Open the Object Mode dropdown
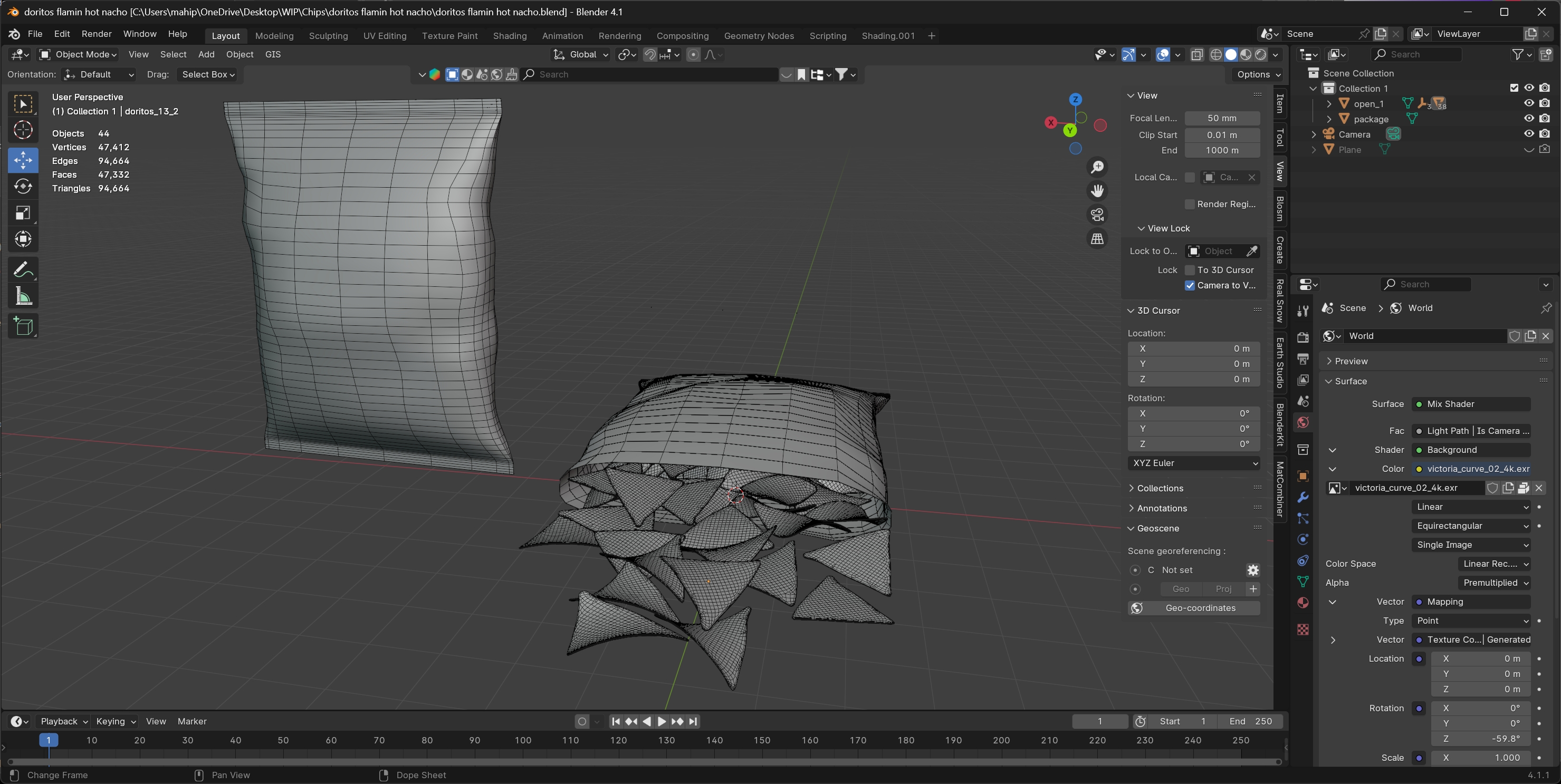1561x784 pixels. [x=79, y=54]
